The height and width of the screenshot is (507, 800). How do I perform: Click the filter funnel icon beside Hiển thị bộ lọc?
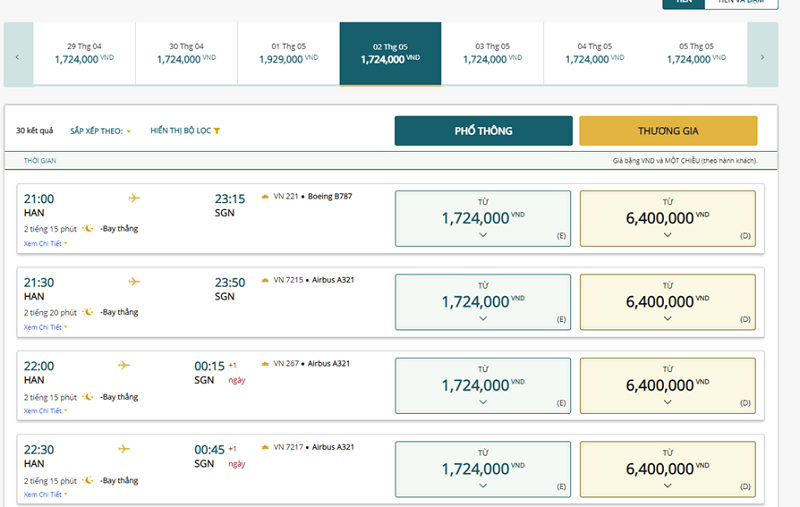[x=217, y=131]
